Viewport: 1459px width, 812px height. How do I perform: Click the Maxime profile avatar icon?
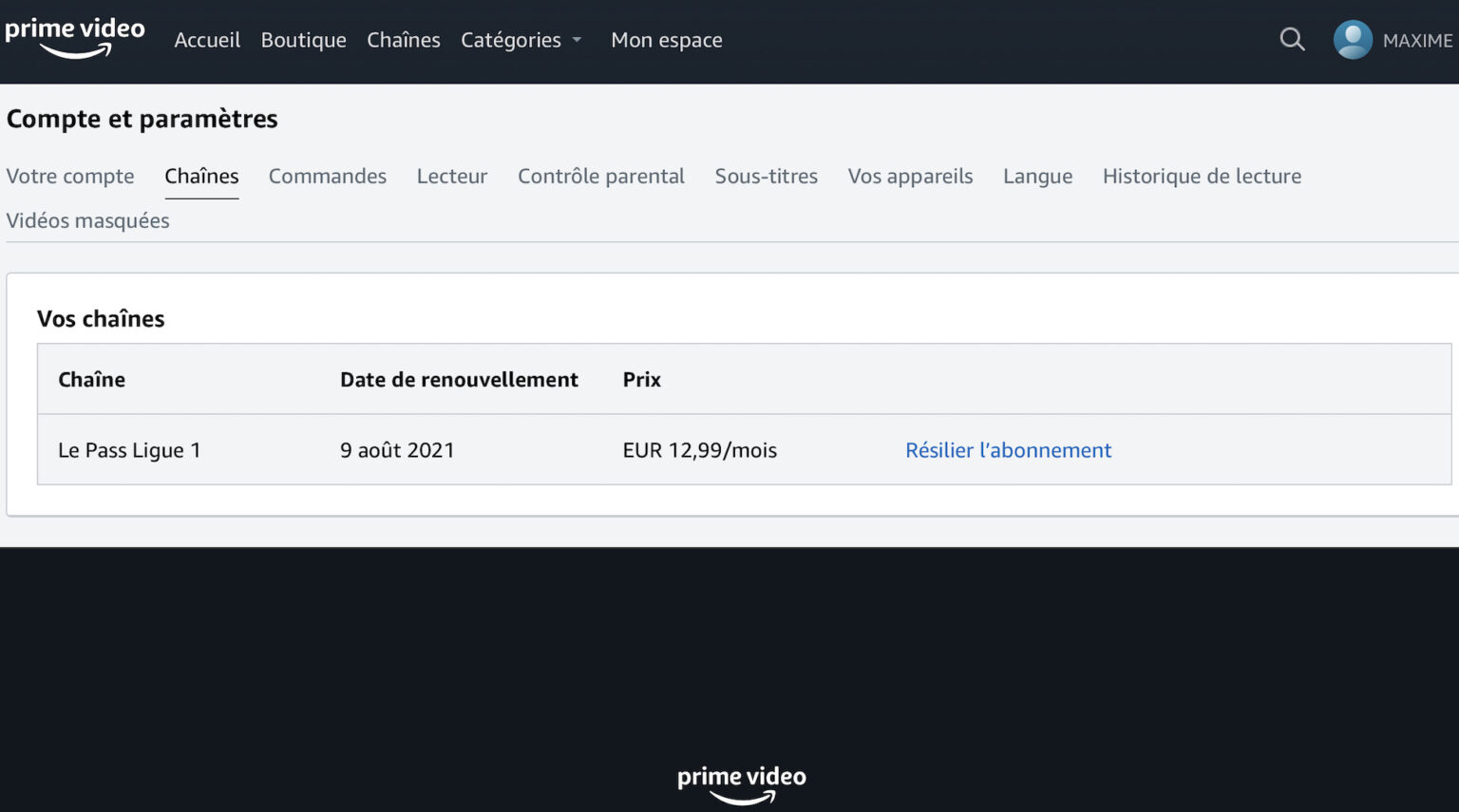point(1353,40)
